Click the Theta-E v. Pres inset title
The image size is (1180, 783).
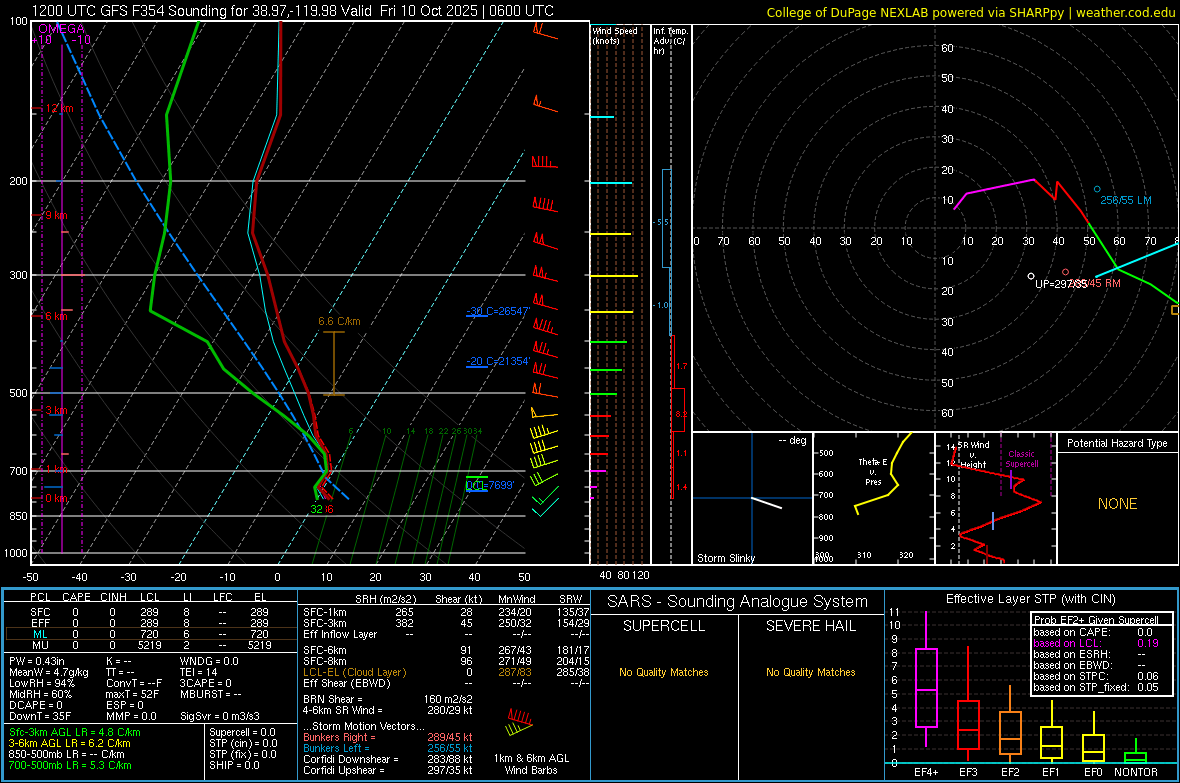tap(872, 471)
